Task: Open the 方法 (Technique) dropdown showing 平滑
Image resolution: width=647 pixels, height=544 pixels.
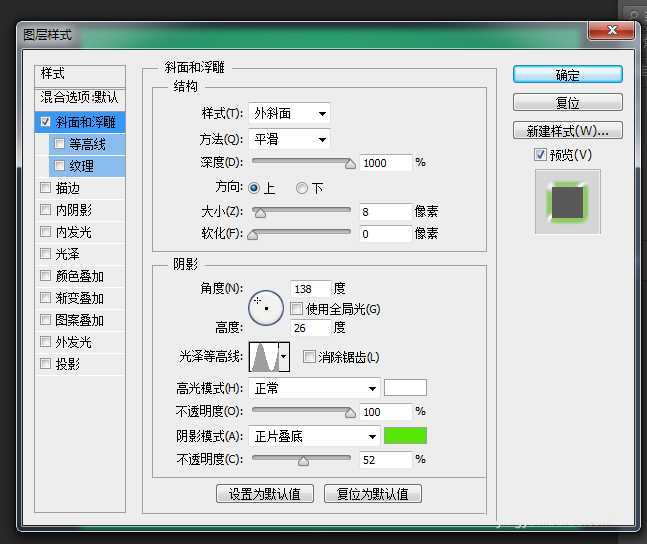Action: pyautogui.click(x=290, y=139)
